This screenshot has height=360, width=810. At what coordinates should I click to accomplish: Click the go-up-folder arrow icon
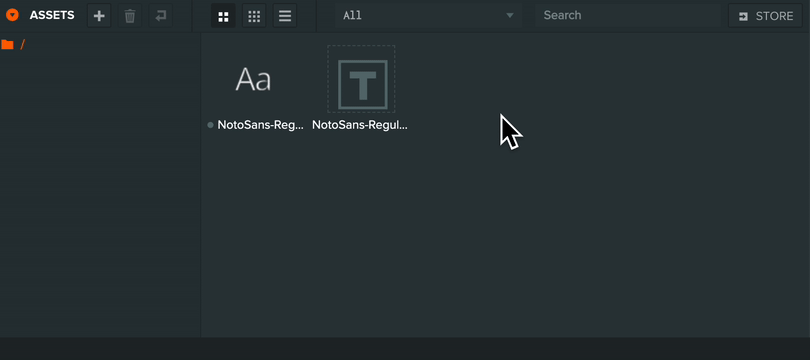(161, 16)
